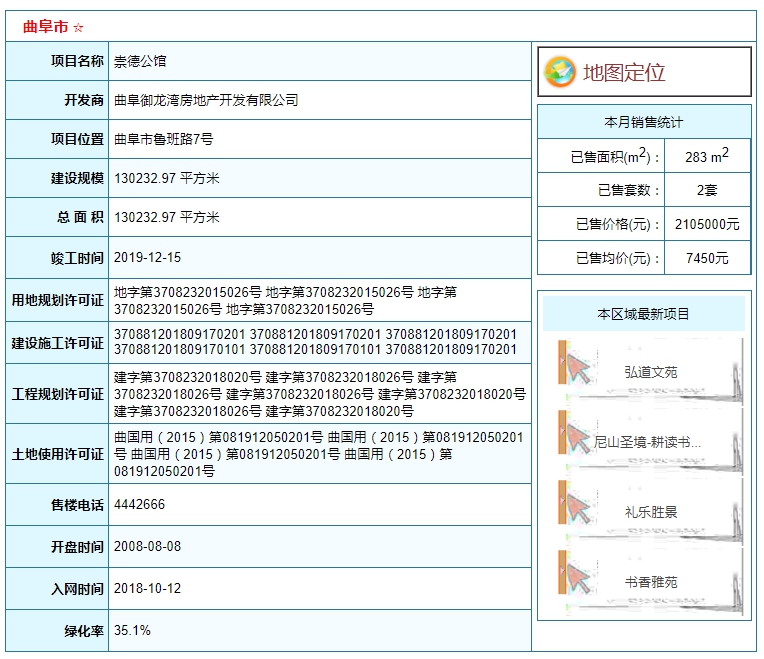Select the opening date 2008-08-08
Viewport: 764px width, 659px height.
point(147,546)
